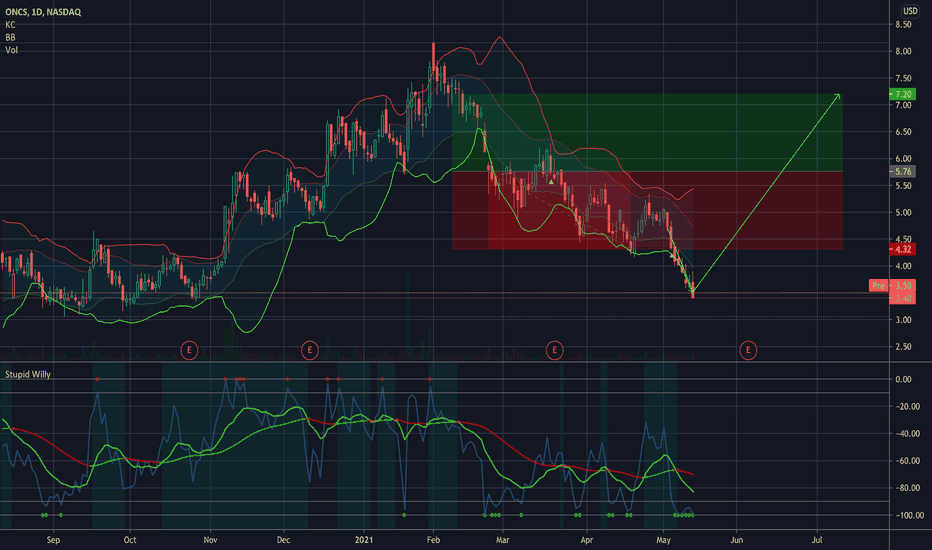Click the Jul label on time axis
Viewport: 932px width, 550px height.
[x=817, y=540]
